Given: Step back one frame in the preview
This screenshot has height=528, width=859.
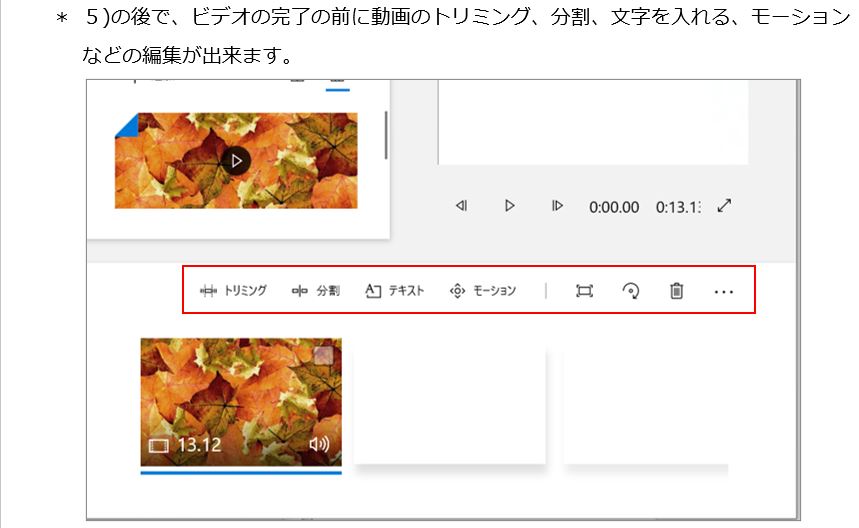Looking at the screenshot, I should tap(462, 206).
